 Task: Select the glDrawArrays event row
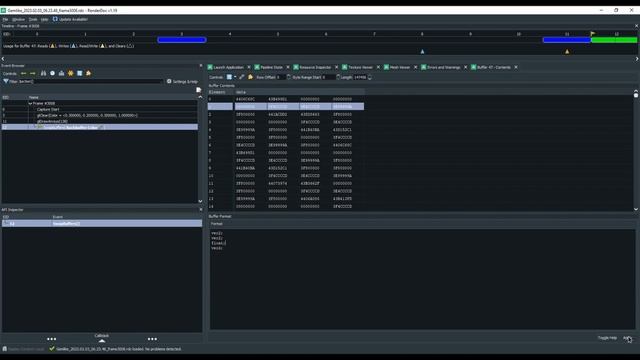tap(100, 121)
